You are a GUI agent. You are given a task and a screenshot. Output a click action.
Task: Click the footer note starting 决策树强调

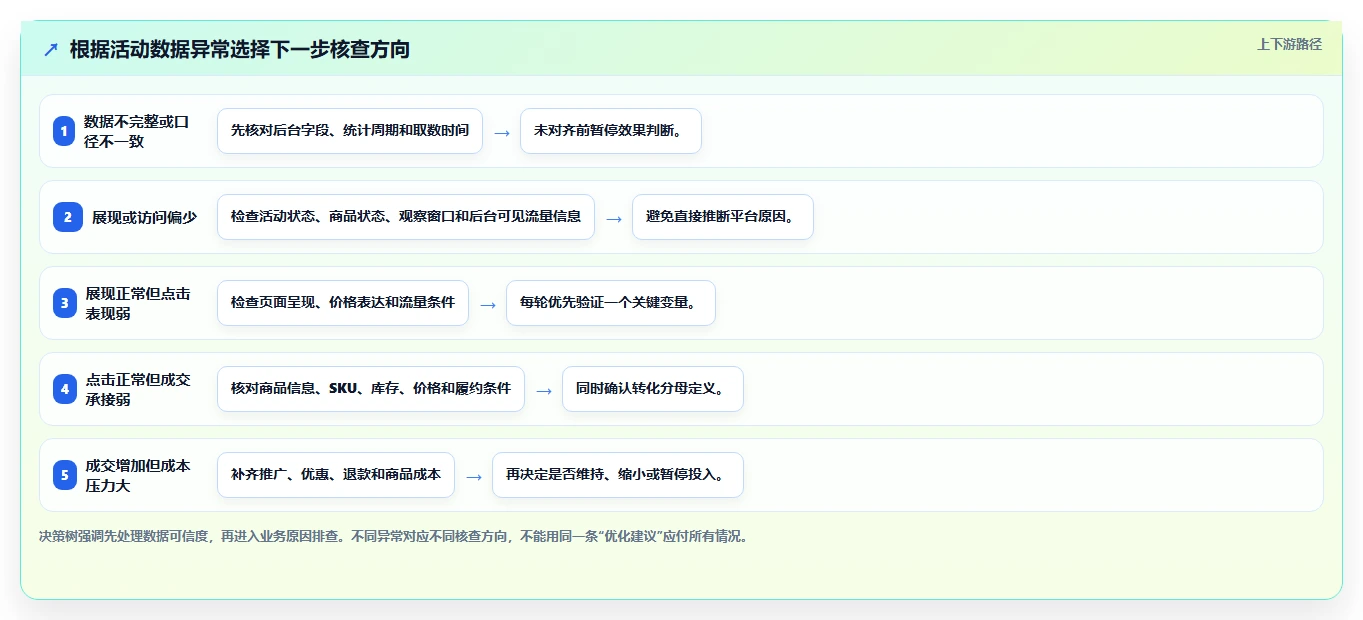393,536
